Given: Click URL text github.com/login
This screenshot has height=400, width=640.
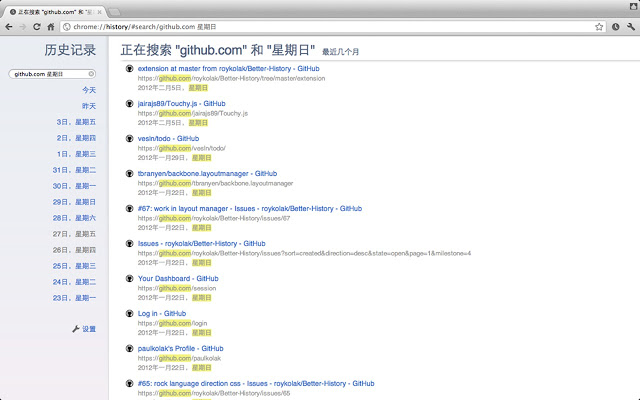Looking at the screenshot, I should 172,323.
